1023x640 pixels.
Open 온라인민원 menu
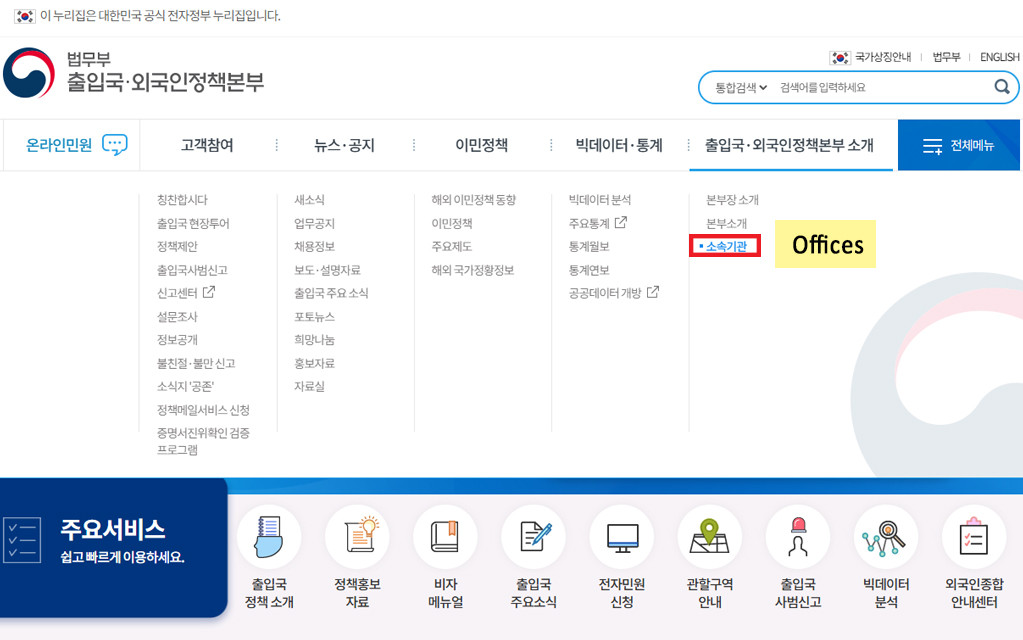coord(76,146)
